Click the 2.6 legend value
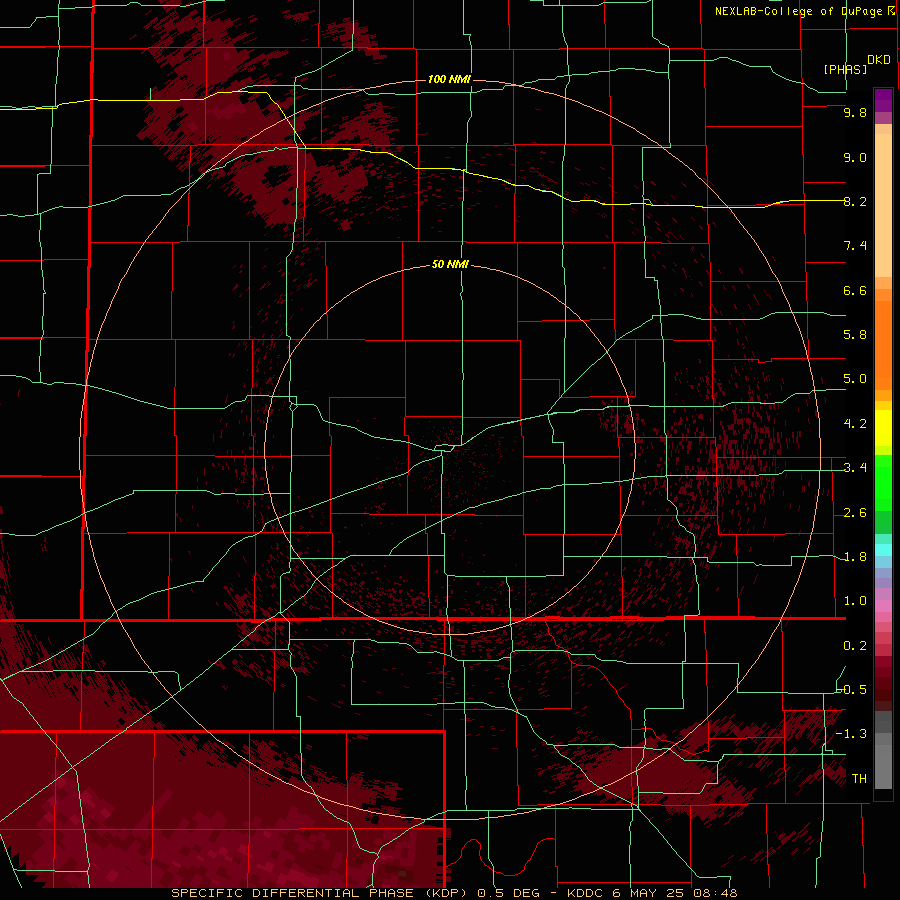 click(x=855, y=513)
